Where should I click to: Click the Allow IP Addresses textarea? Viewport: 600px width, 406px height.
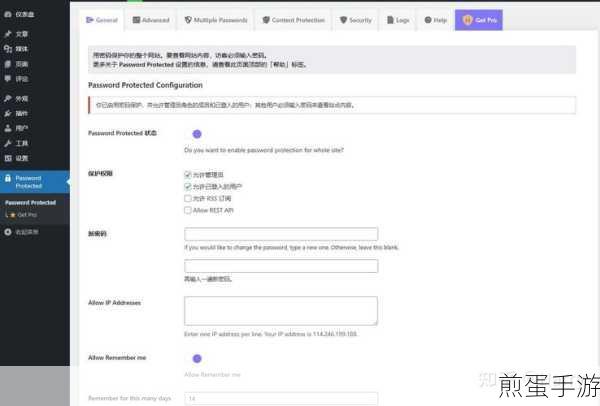(281, 311)
